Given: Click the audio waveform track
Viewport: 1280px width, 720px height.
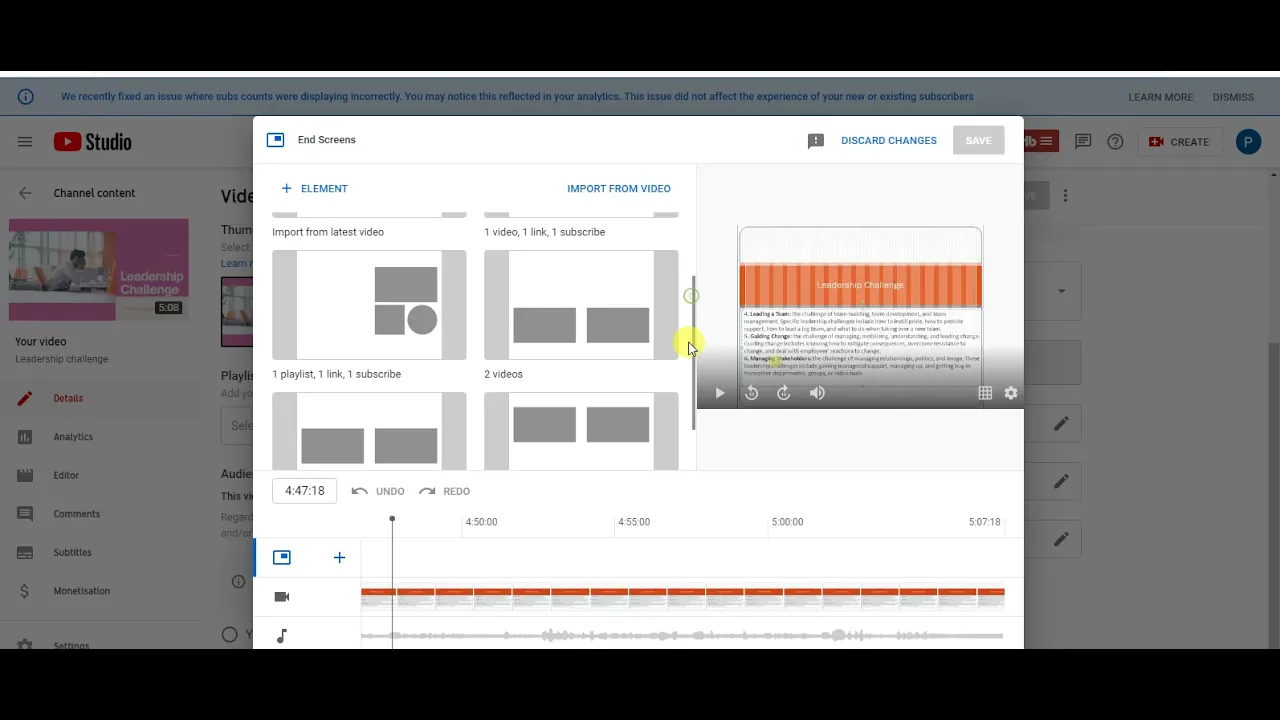Looking at the screenshot, I should point(682,636).
